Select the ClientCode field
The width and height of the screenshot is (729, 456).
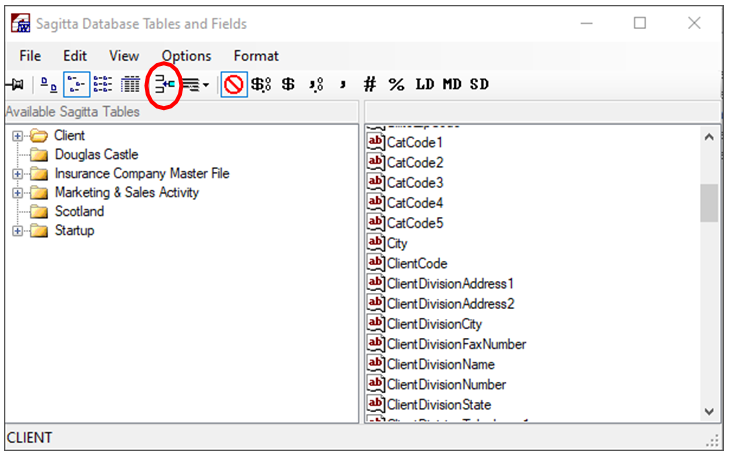point(417,264)
